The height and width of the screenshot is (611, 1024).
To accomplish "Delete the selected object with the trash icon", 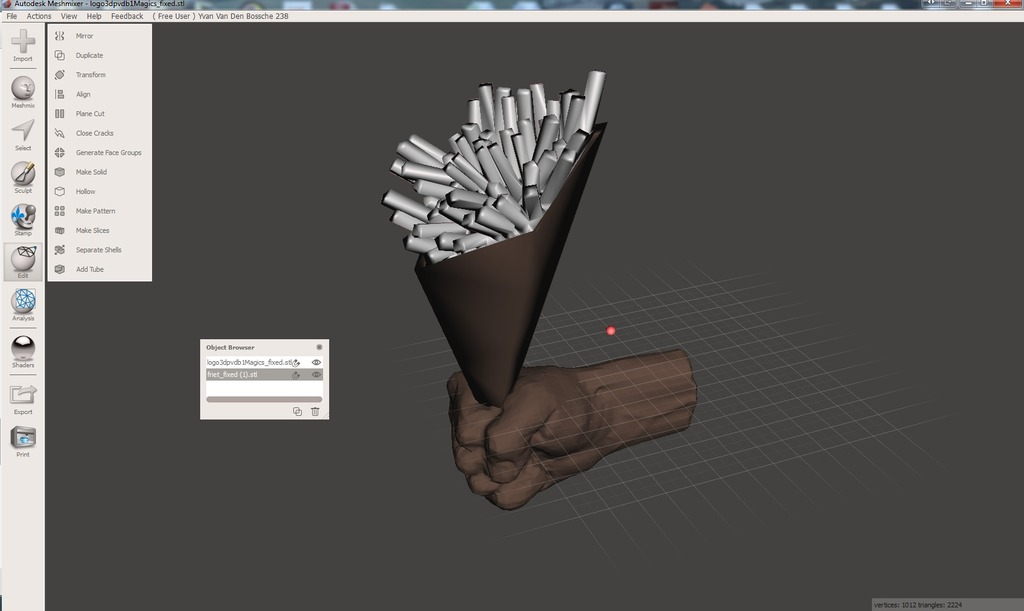I will (315, 411).
